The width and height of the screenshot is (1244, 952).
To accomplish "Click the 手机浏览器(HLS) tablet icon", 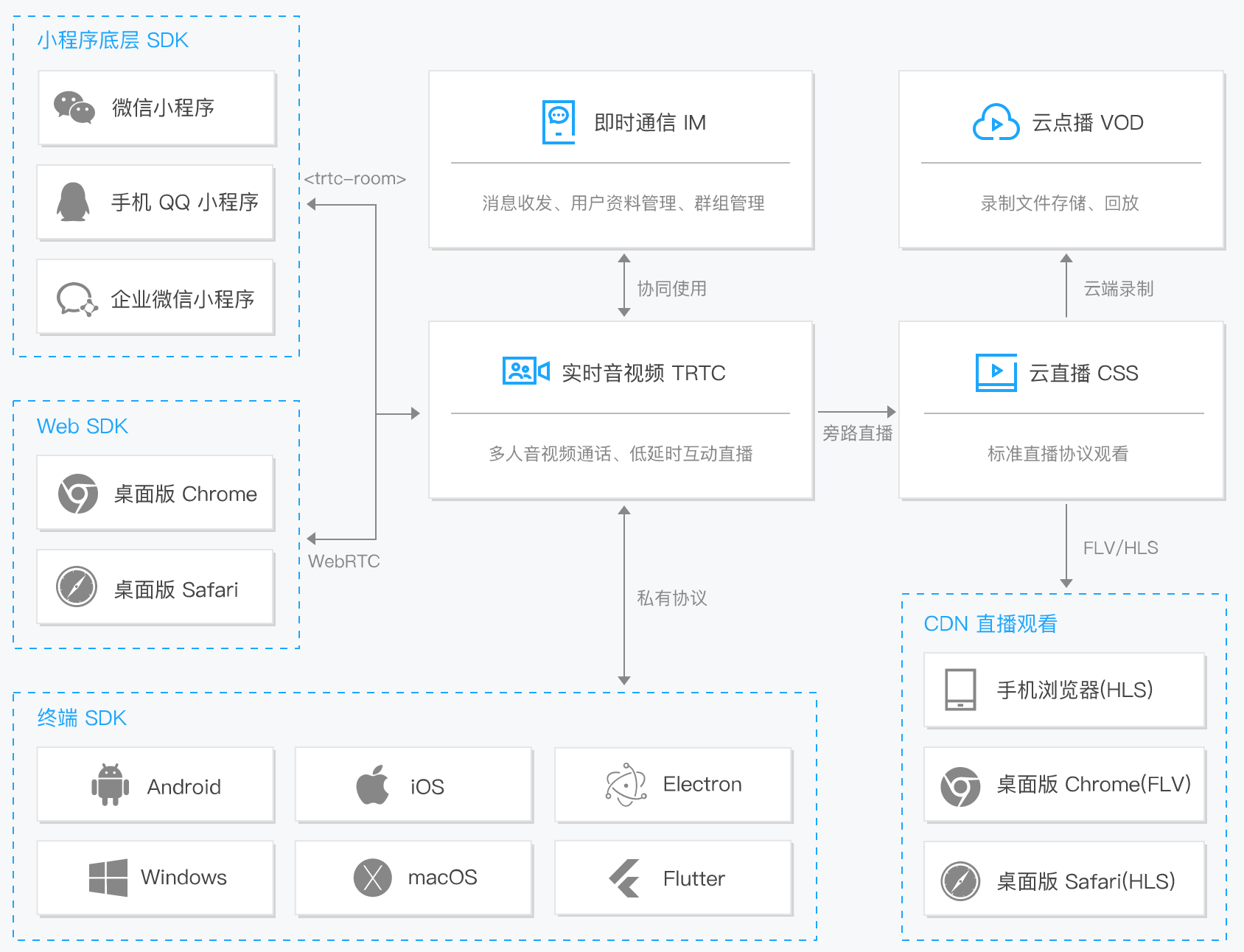I will pyautogui.click(x=960, y=690).
